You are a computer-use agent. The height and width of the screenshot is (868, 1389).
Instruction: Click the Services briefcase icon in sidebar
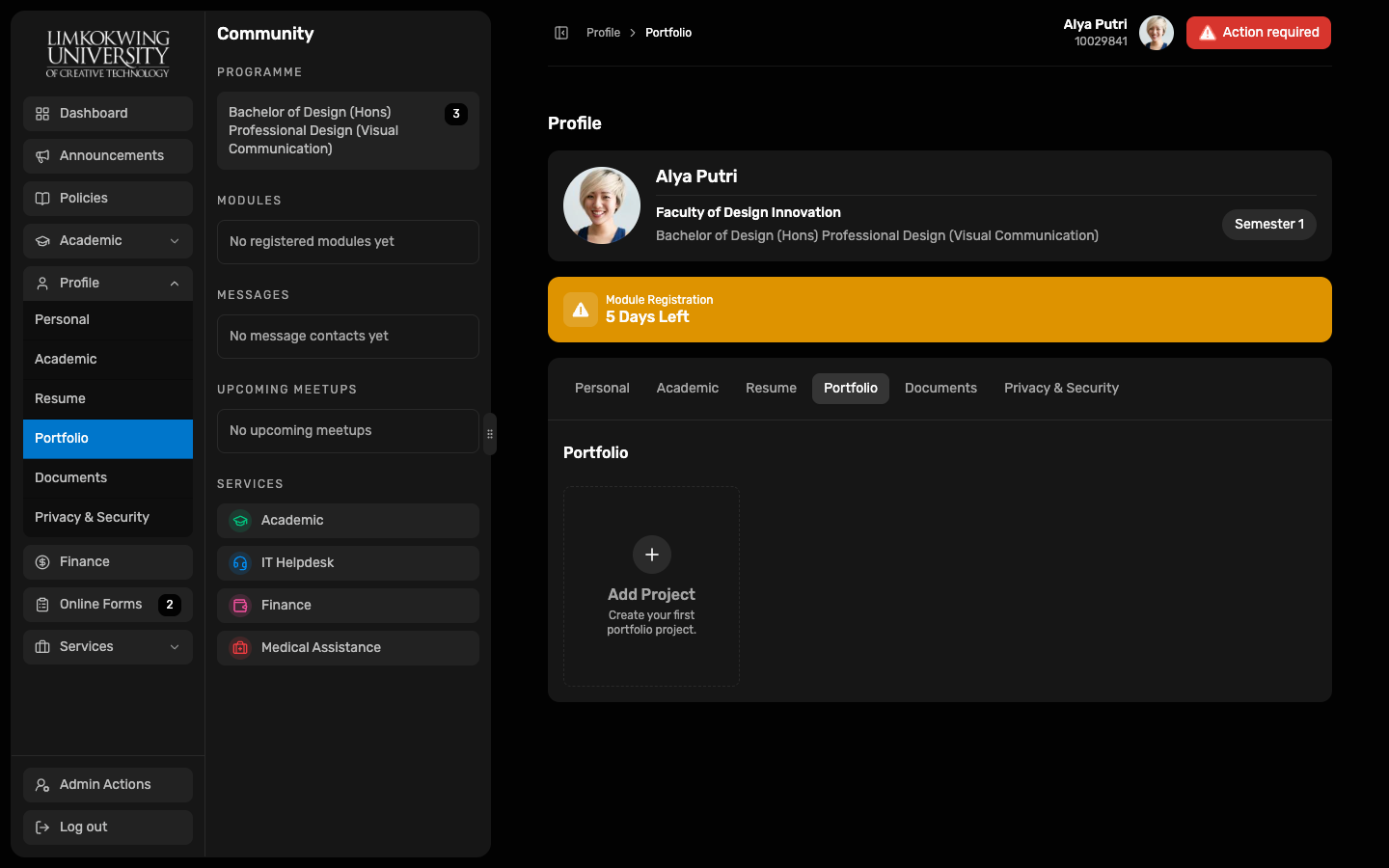point(42,647)
